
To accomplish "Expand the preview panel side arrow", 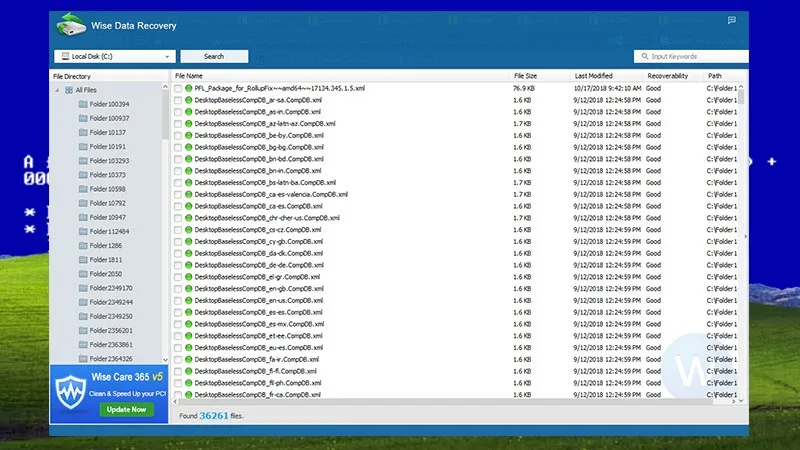I will [x=746, y=236].
